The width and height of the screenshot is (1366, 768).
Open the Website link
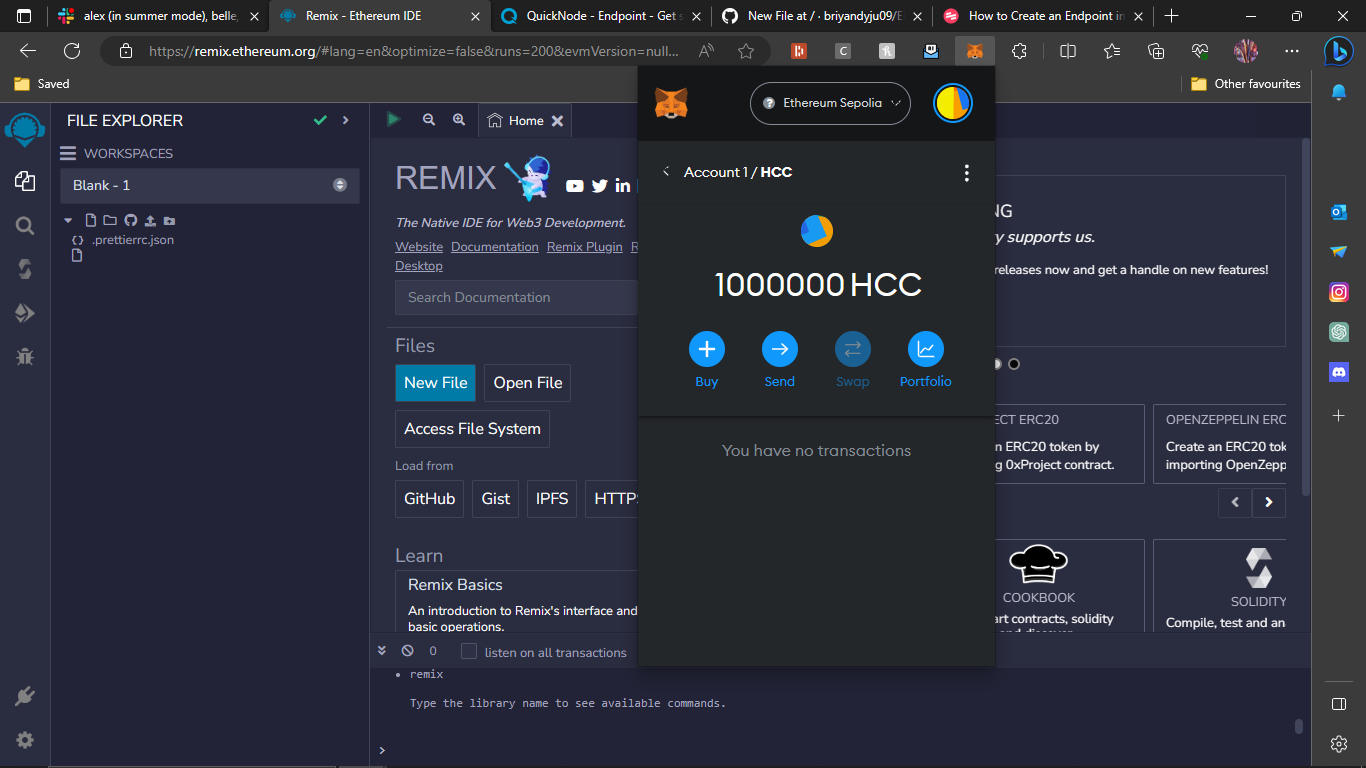pyautogui.click(x=419, y=247)
